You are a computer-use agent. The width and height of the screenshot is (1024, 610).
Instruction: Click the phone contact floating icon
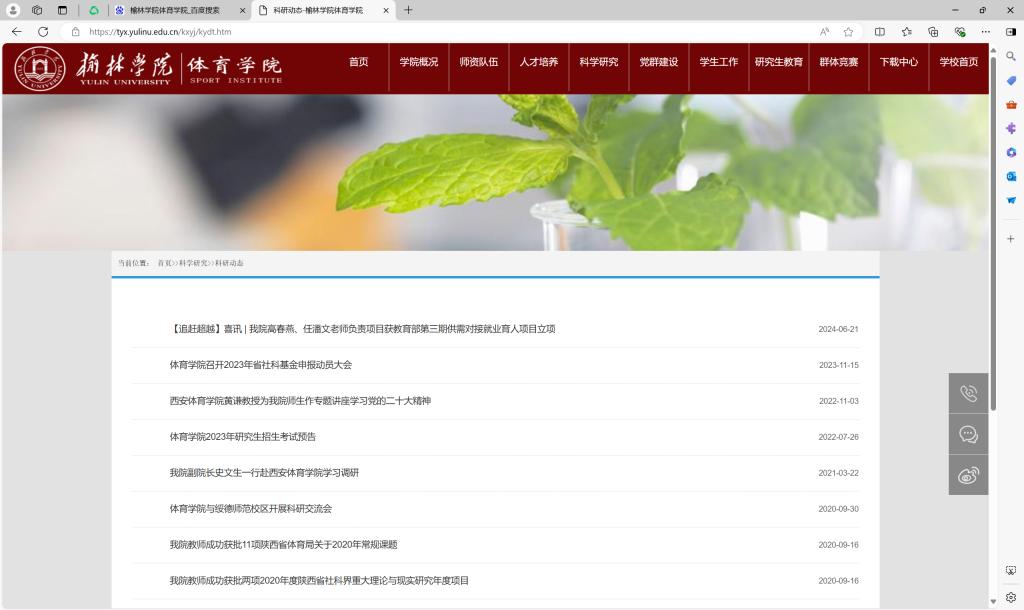pyautogui.click(x=968, y=393)
